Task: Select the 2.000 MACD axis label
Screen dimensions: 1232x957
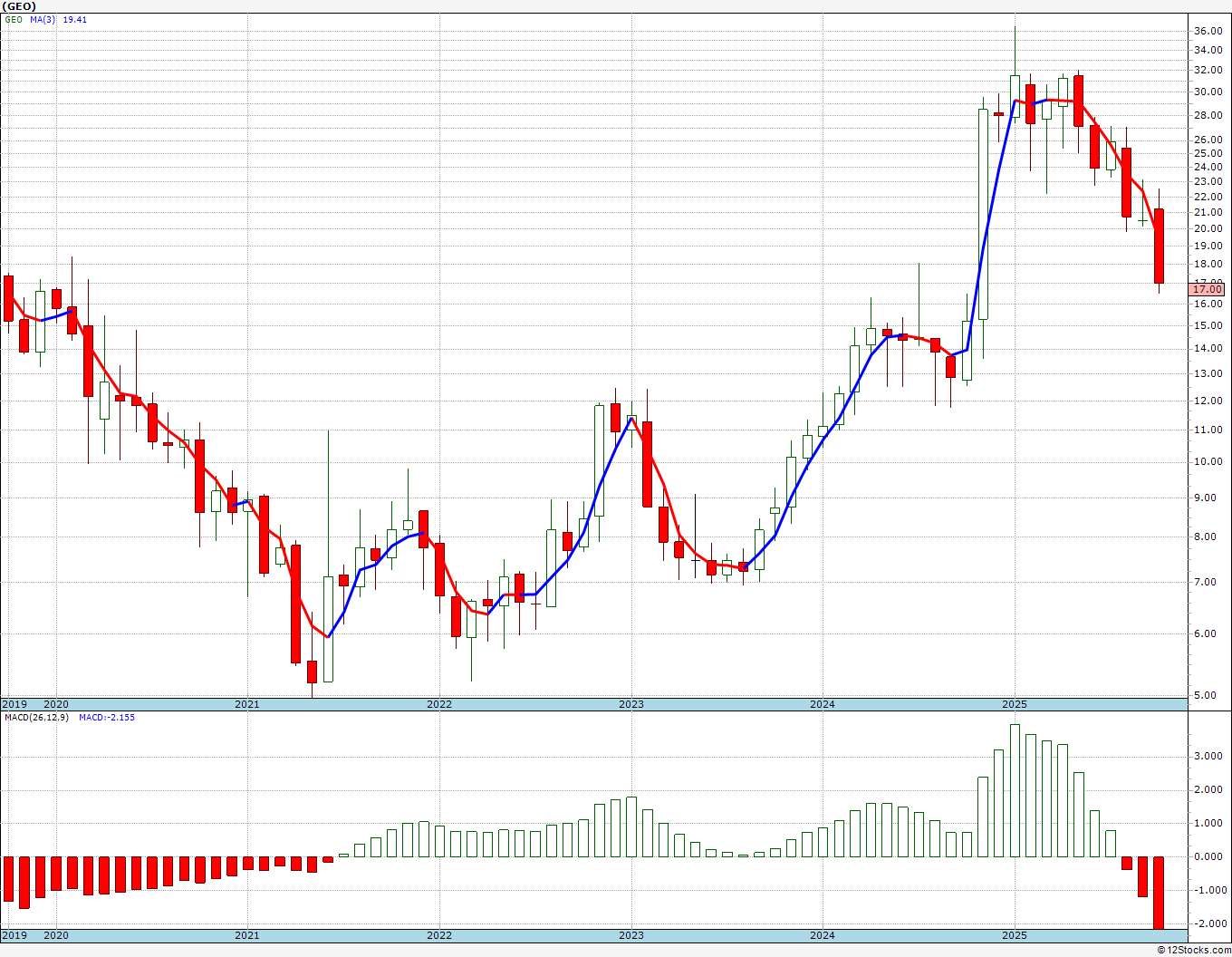Action: click(x=1210, y=789)
